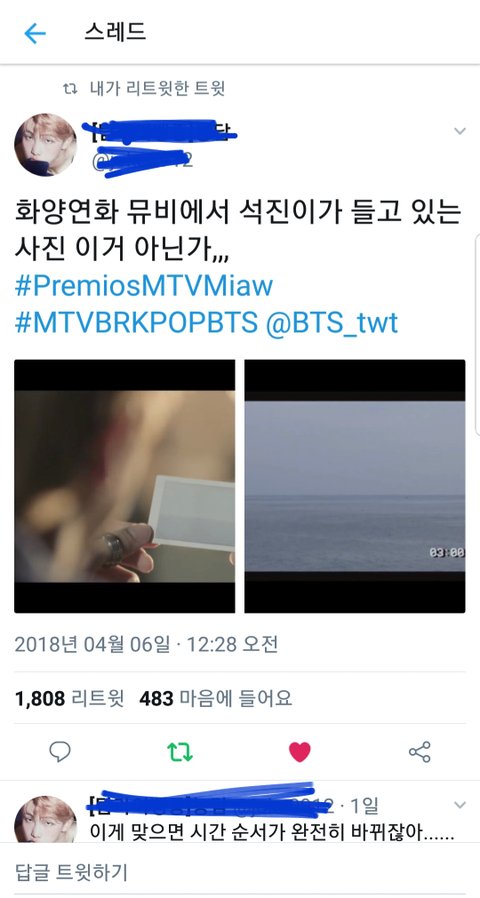480x898 pixels.
Task: Go back using the blue arrow
Action: tap(34, 34)
